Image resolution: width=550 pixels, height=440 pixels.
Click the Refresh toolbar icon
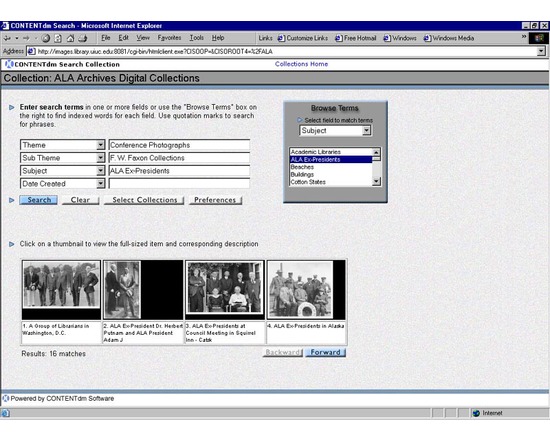[x=58, y=38]
